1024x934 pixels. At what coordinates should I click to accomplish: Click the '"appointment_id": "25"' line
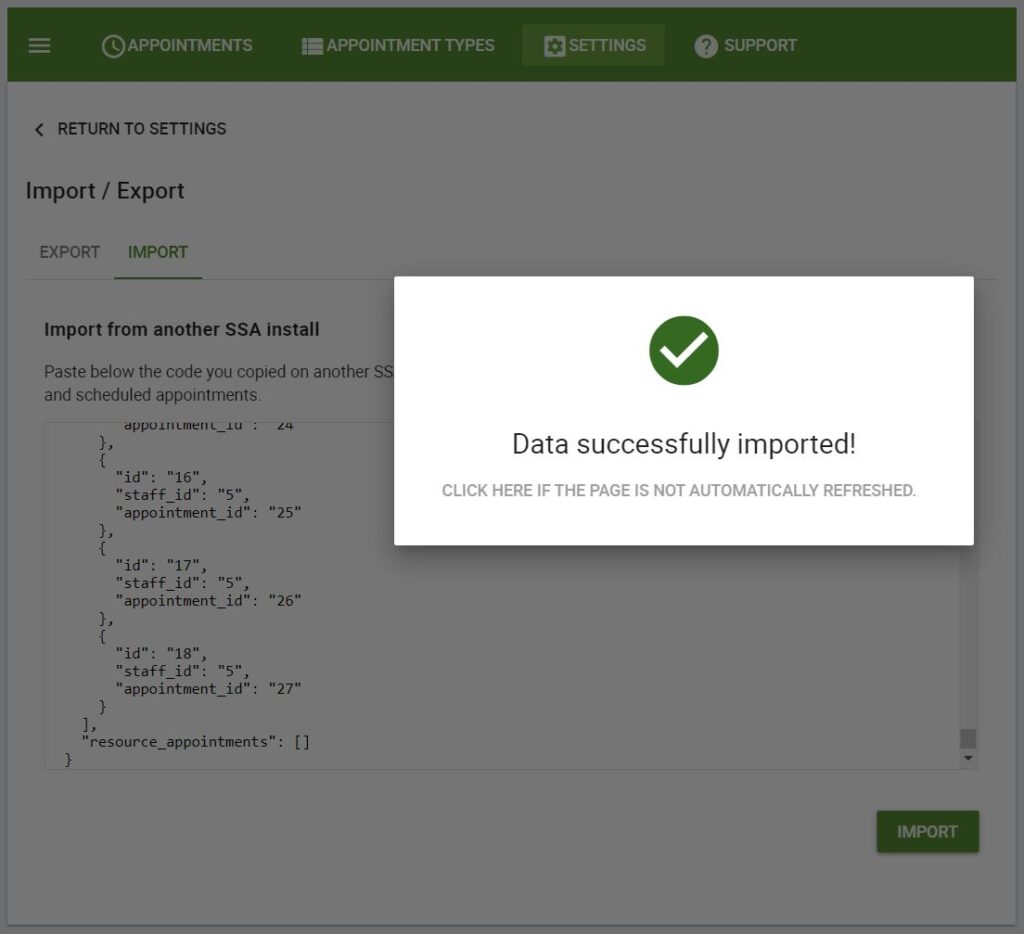[x=208, y=513]
